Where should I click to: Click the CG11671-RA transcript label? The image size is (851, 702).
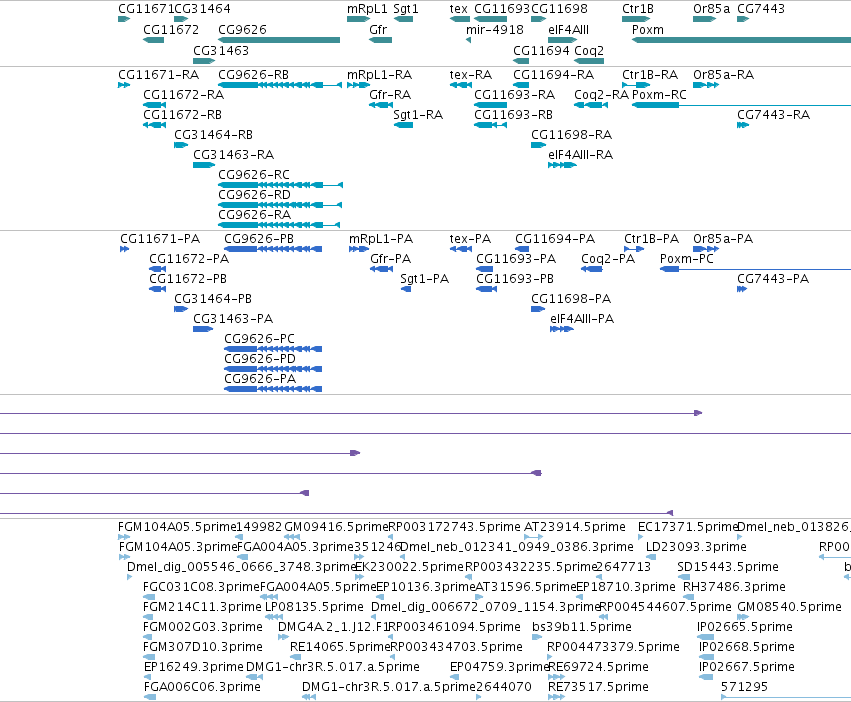(158, 74)
